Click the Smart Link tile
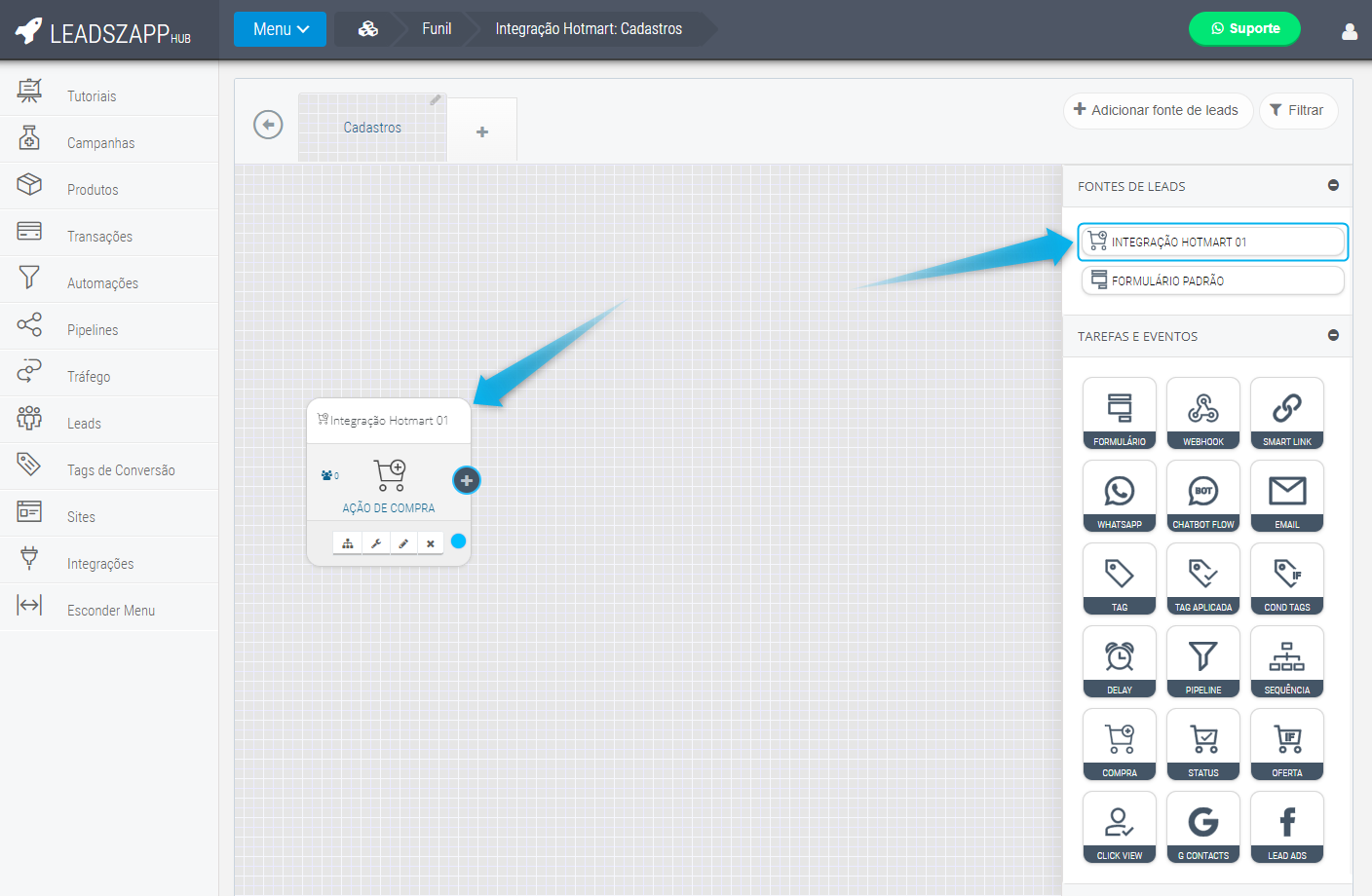Image resolution: width=1372 pixels, height=896 pixels. (1286, 413)
